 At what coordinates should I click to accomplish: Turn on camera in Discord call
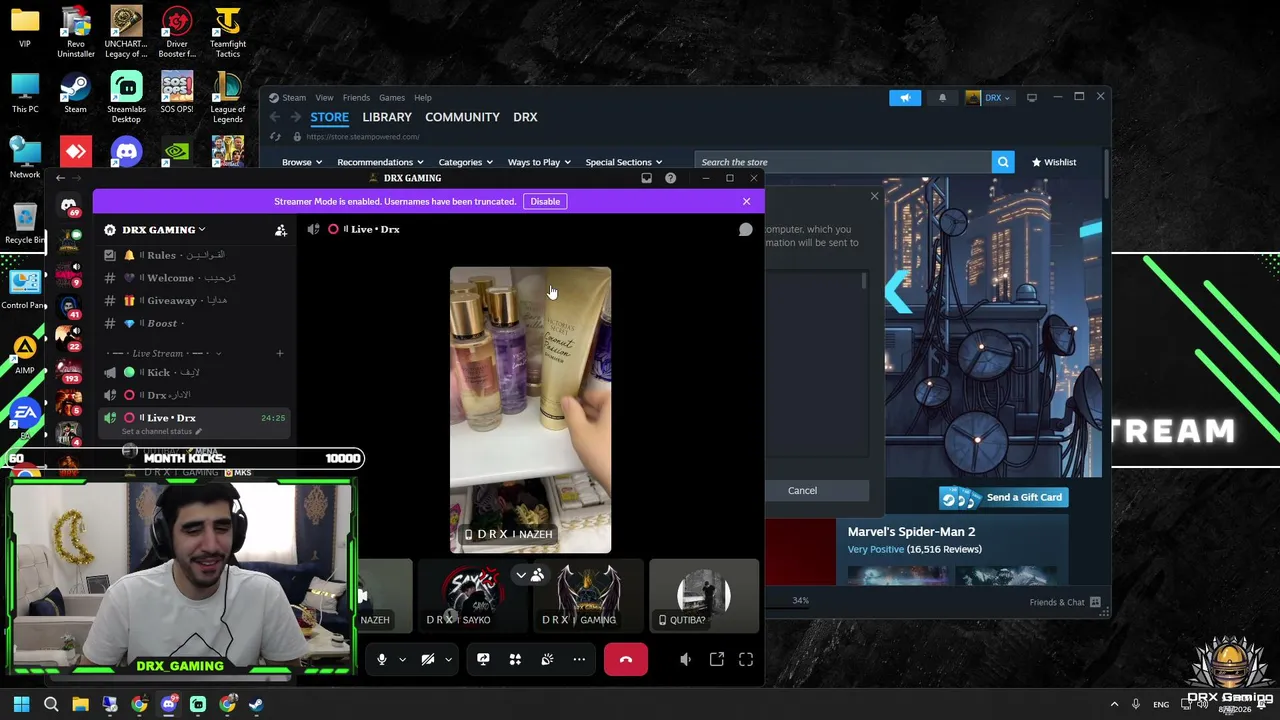[428, 660]
